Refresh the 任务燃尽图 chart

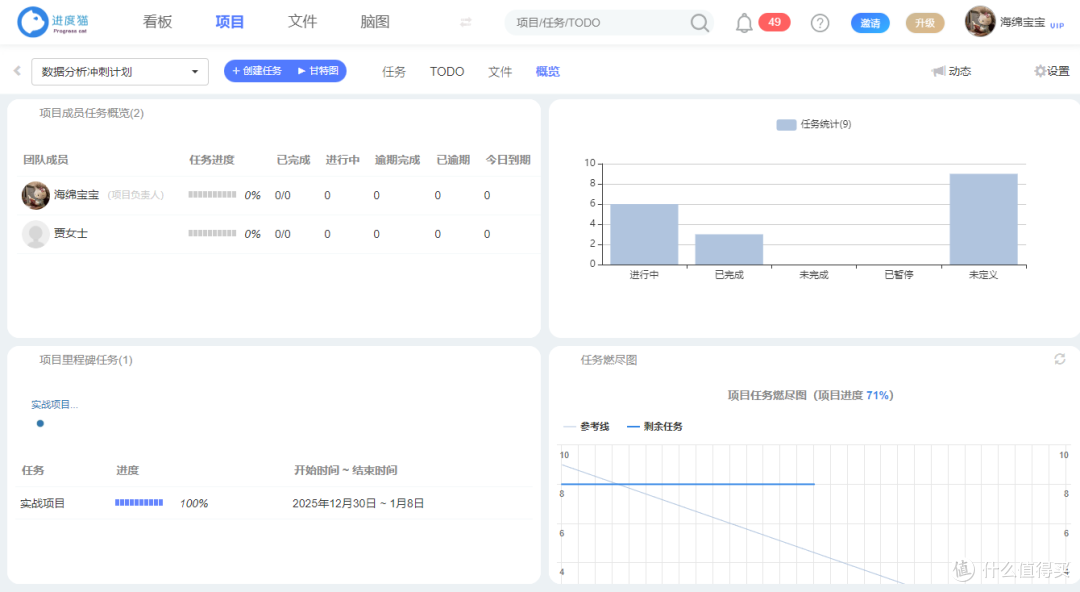pos(1059,359)
